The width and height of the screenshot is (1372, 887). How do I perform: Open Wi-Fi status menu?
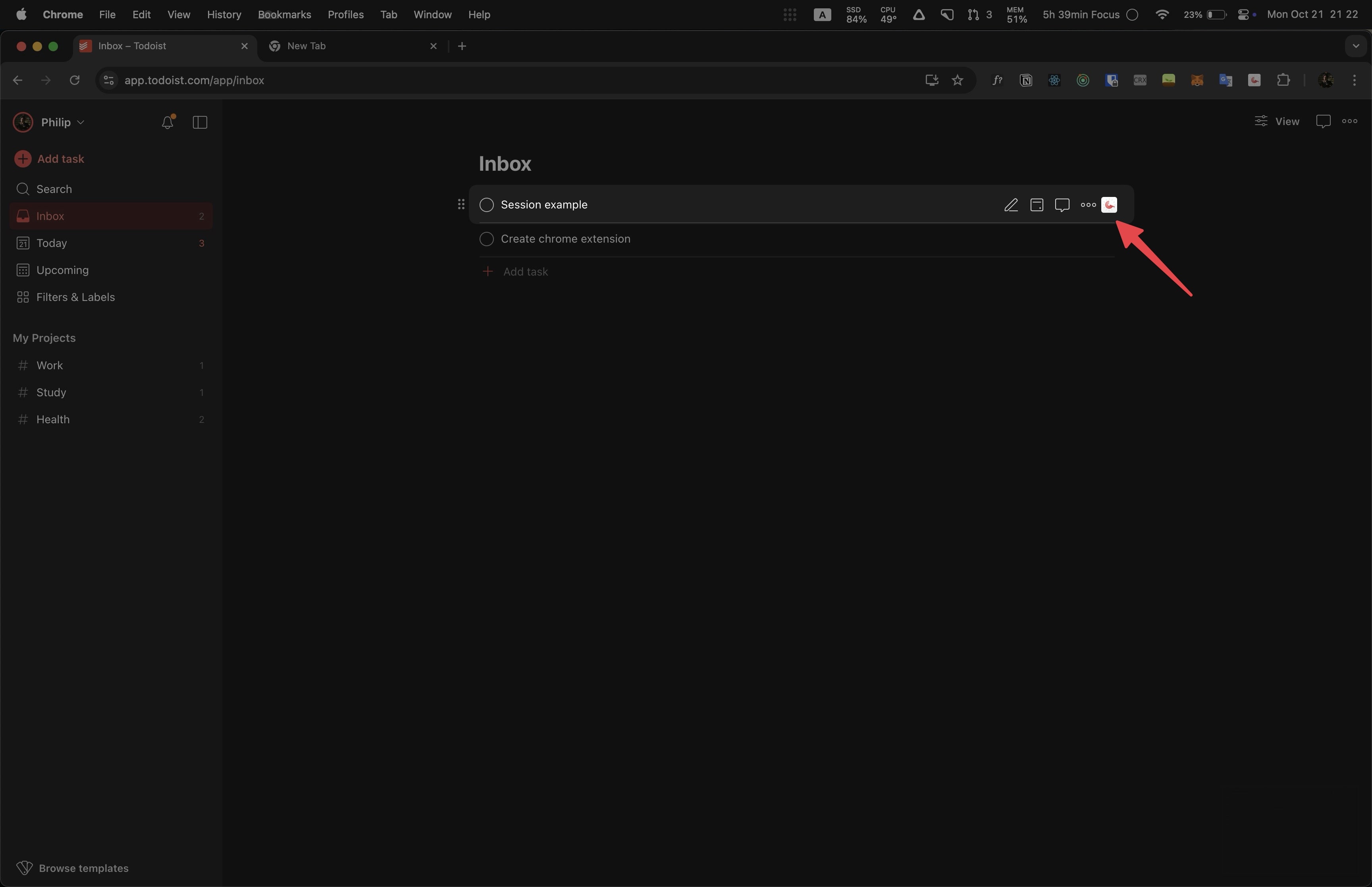click(1162, 14)
